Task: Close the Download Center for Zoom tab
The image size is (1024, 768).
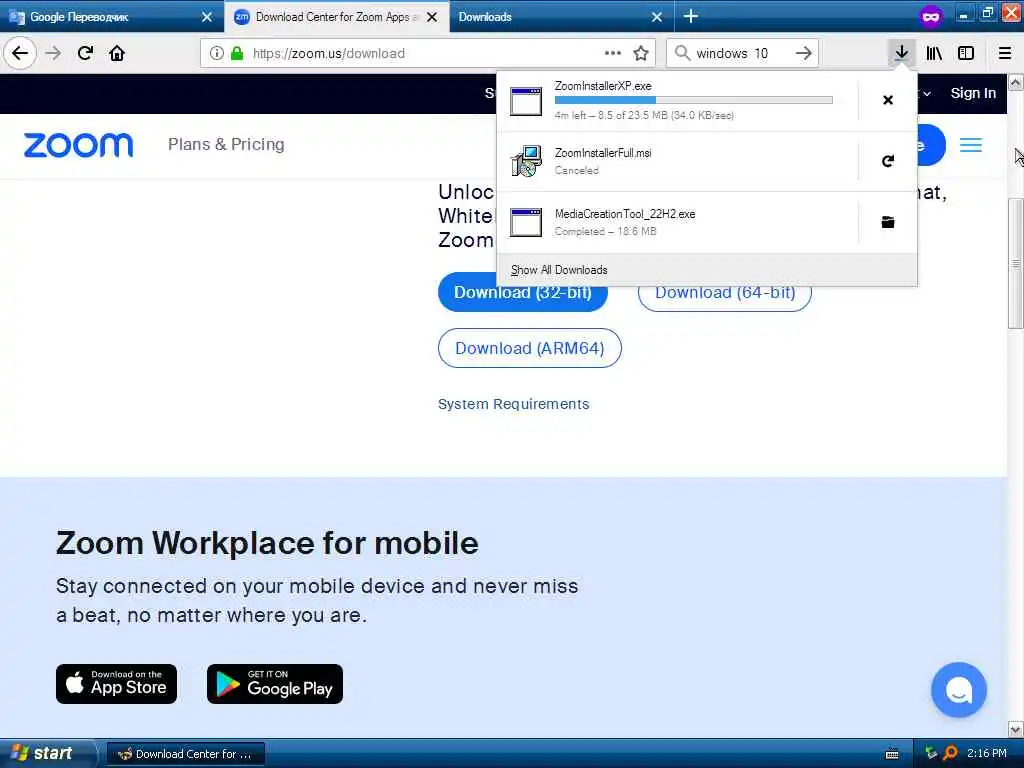Action: coord(432,16)
